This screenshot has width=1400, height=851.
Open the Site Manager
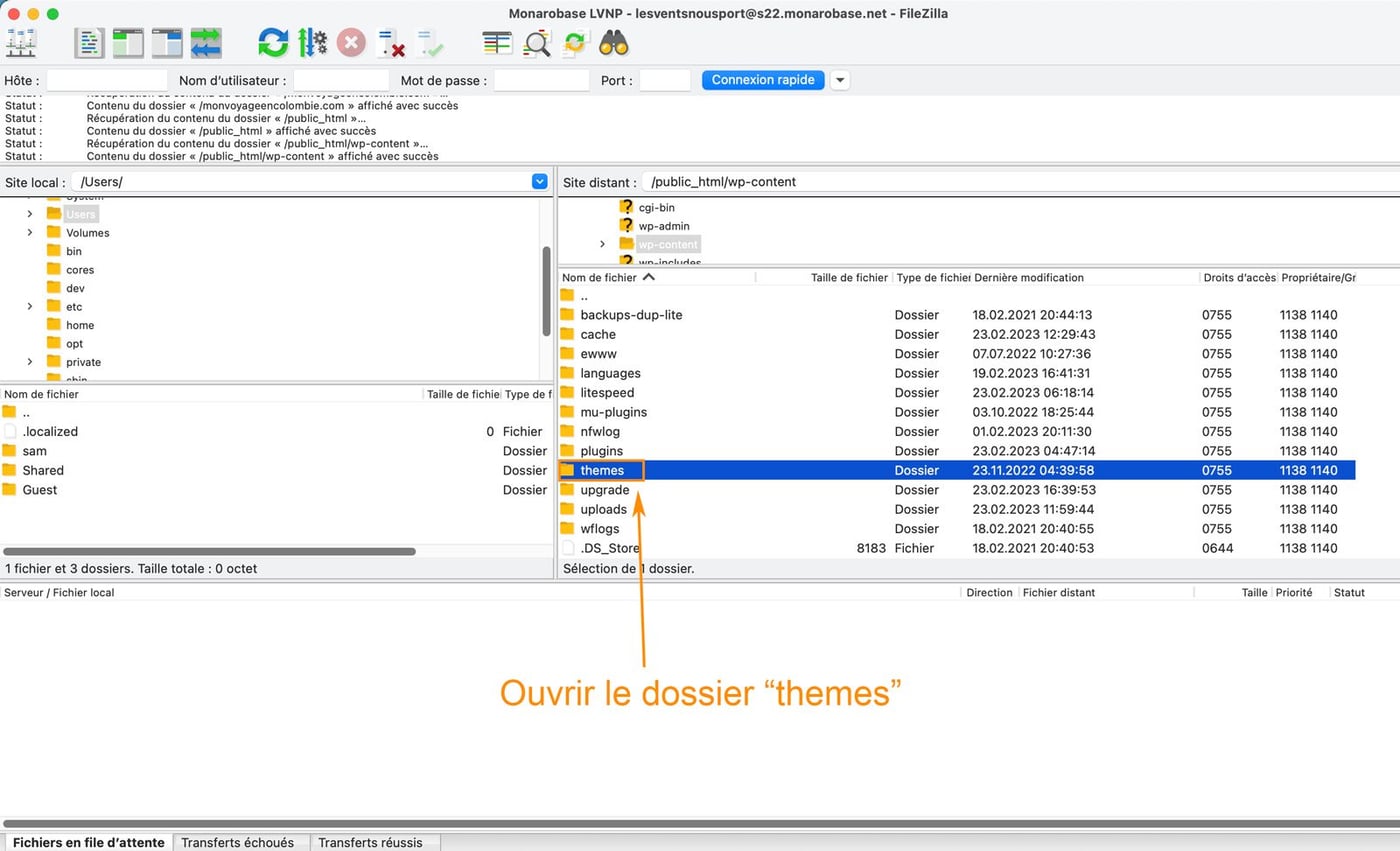click(x=22, y=42)
